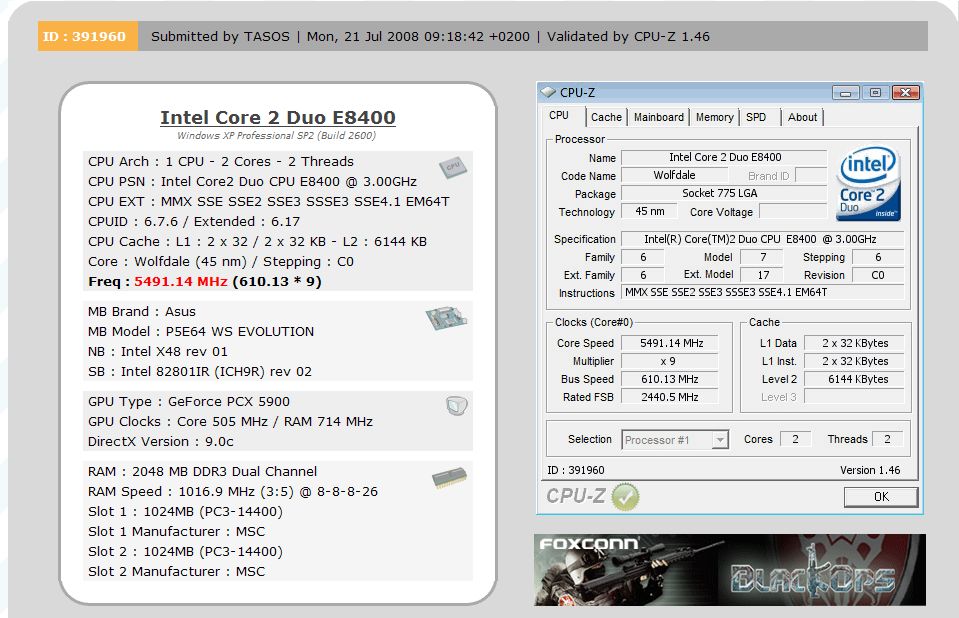Image resolution: width=959 pixels, height=618 pixels.
Task: Click the Level 2 value 6144 KBytes
Action: pyautogui.click(x=854, y=379)
